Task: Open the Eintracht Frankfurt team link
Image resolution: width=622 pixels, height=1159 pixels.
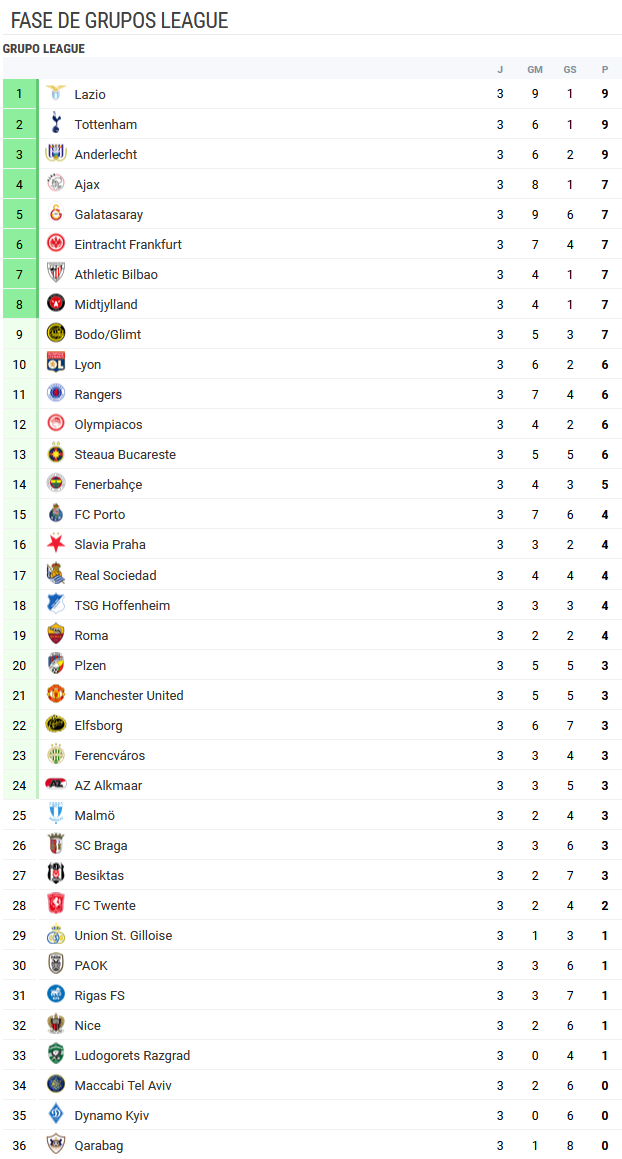Action: point(128,245)
